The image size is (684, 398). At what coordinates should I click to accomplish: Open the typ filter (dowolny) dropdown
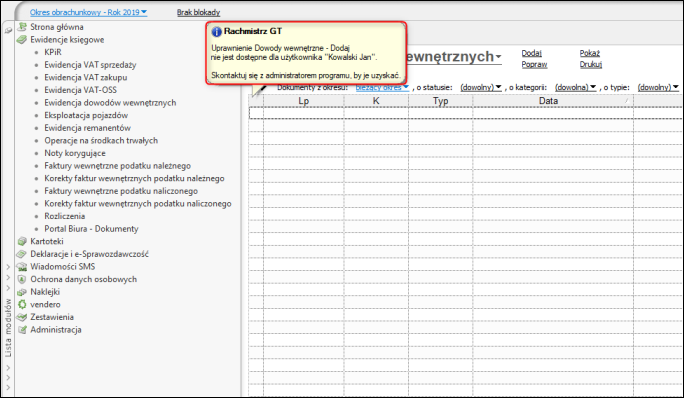(x=658, y=87)
